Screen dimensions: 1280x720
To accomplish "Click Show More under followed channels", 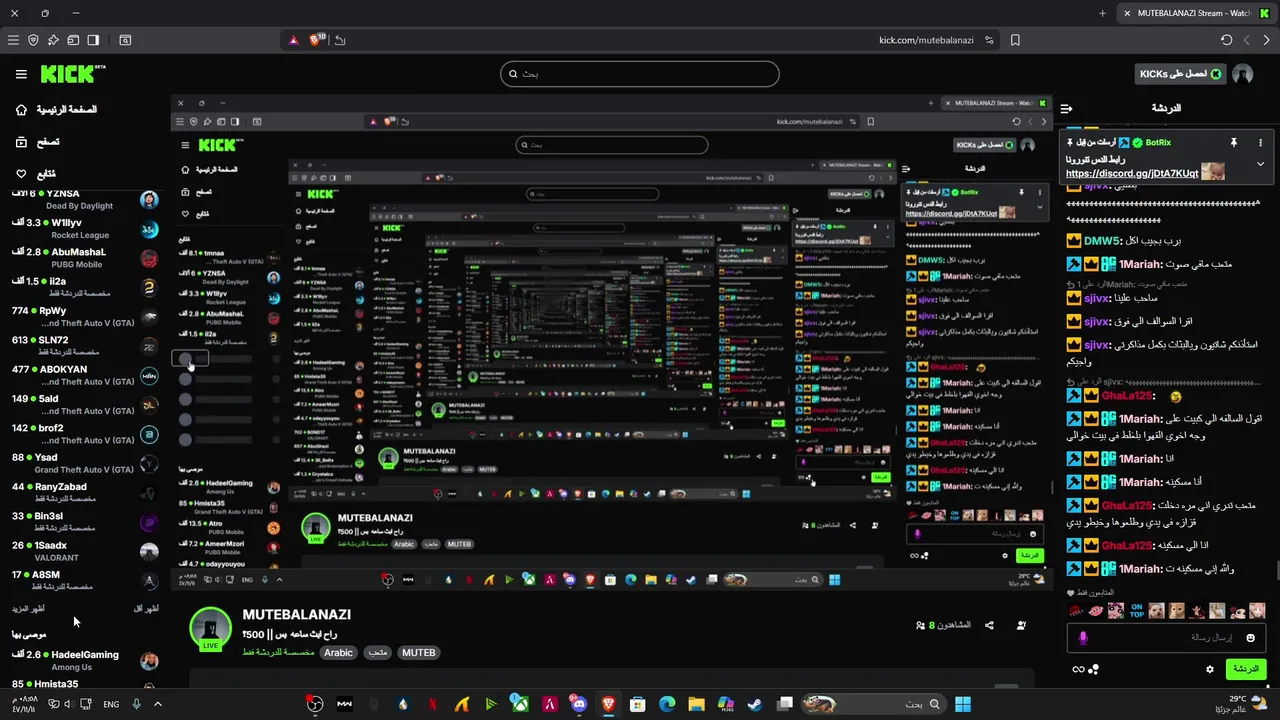I will pyautogui.click(x=28, y=608).
